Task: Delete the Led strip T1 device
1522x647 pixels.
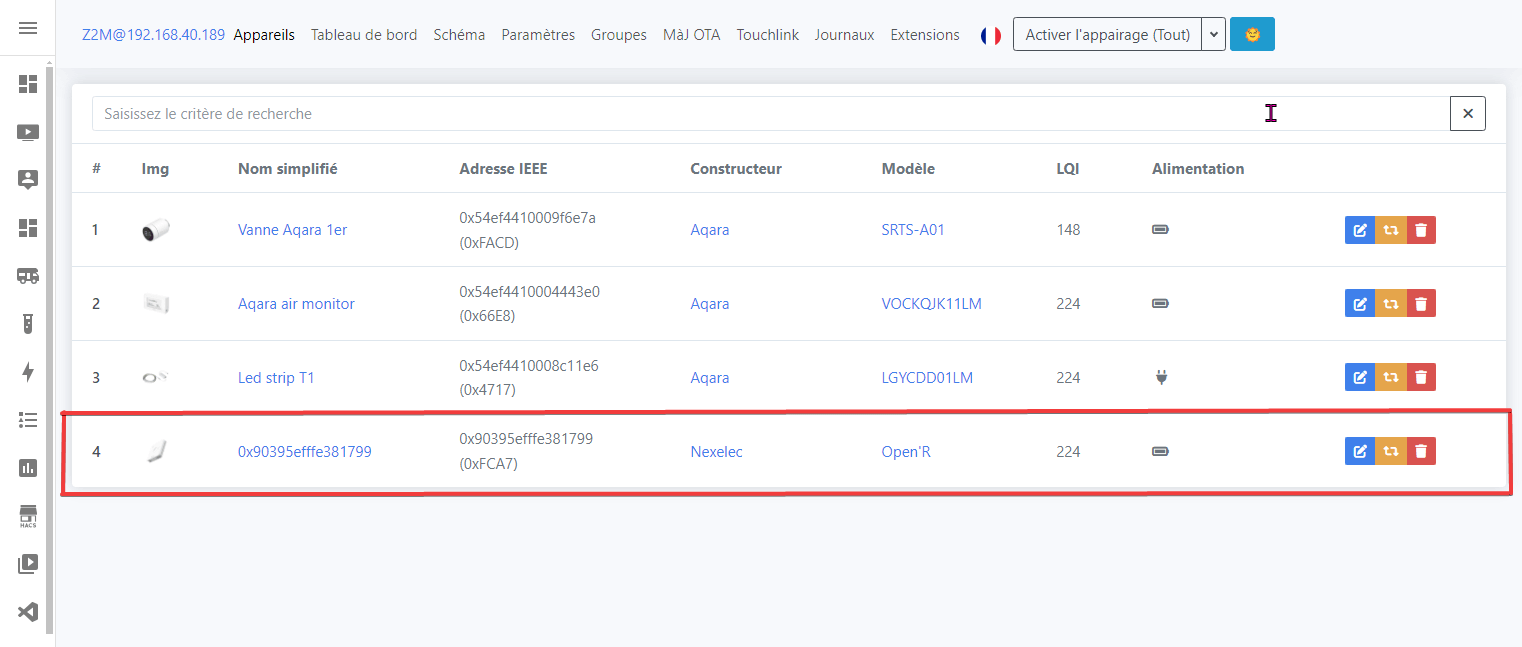Action: (1421, 378)
